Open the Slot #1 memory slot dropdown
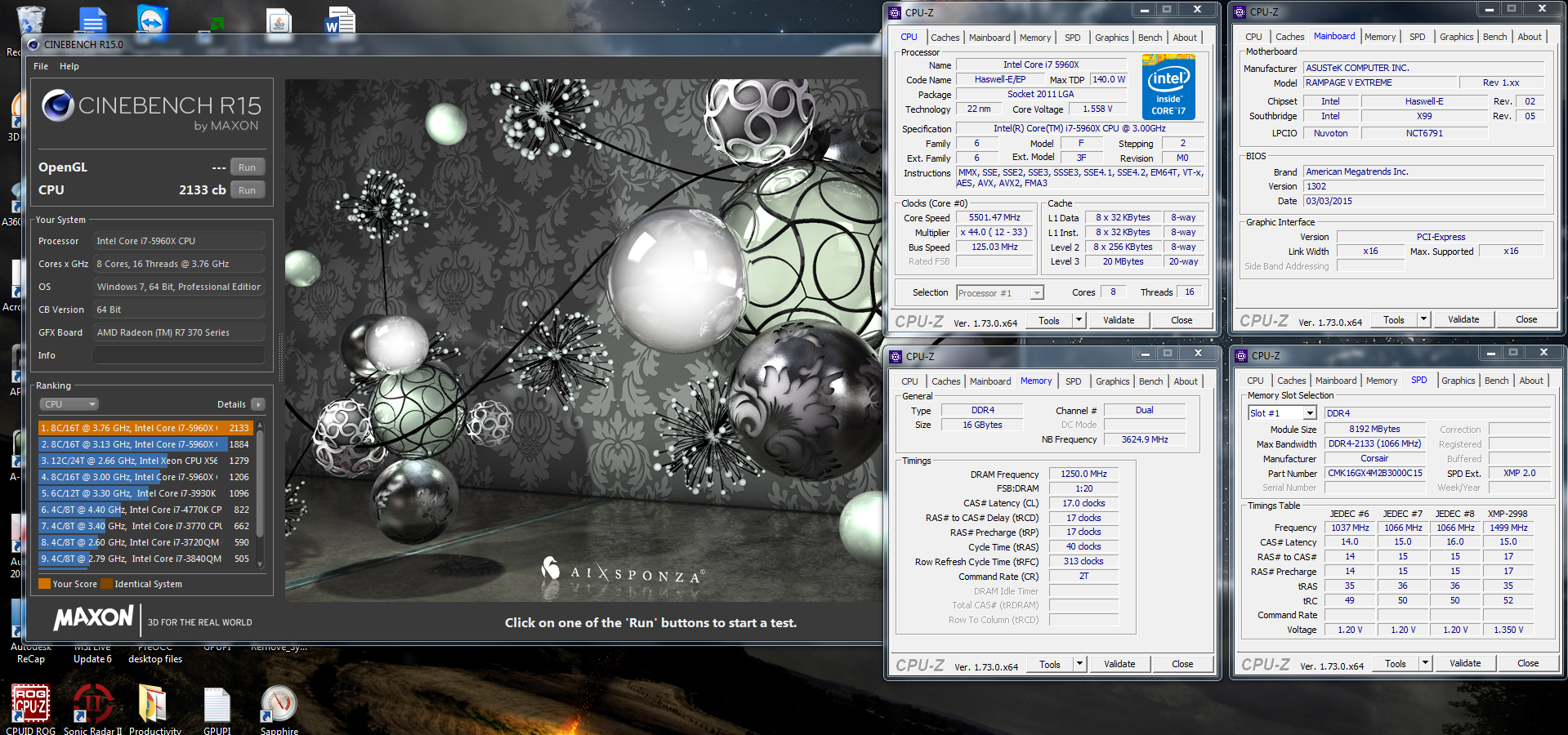 1282,413
